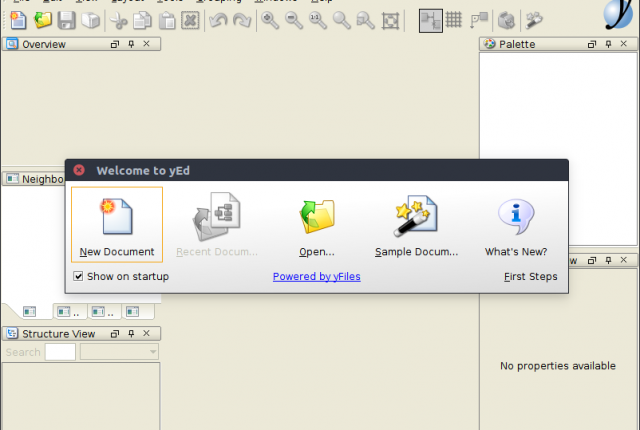Click Recent Documents in Welcome dialog
Image resolution: width=640 pixels, height=430 pixels.
click(x=217, y=224)
